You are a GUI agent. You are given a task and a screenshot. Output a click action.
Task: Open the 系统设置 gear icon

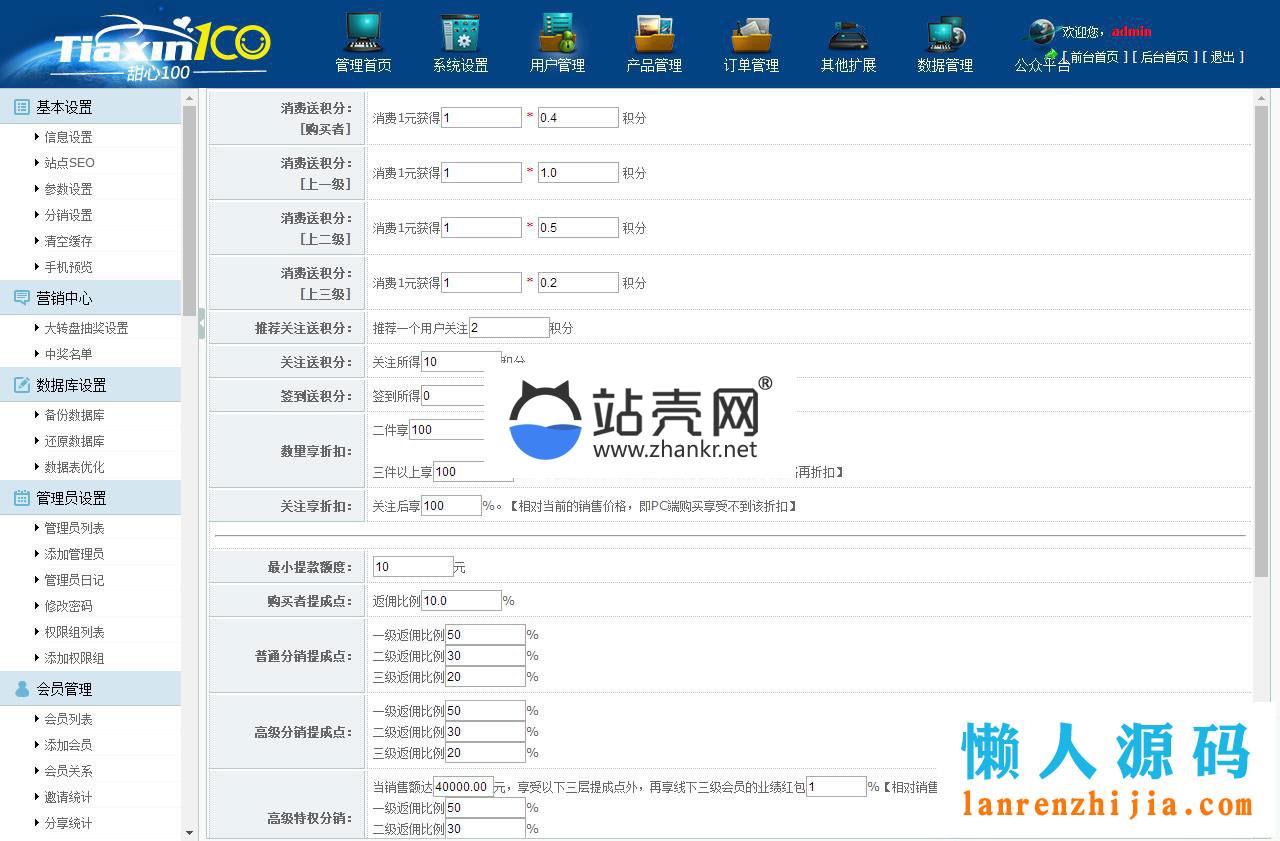(x=460, y=33)
